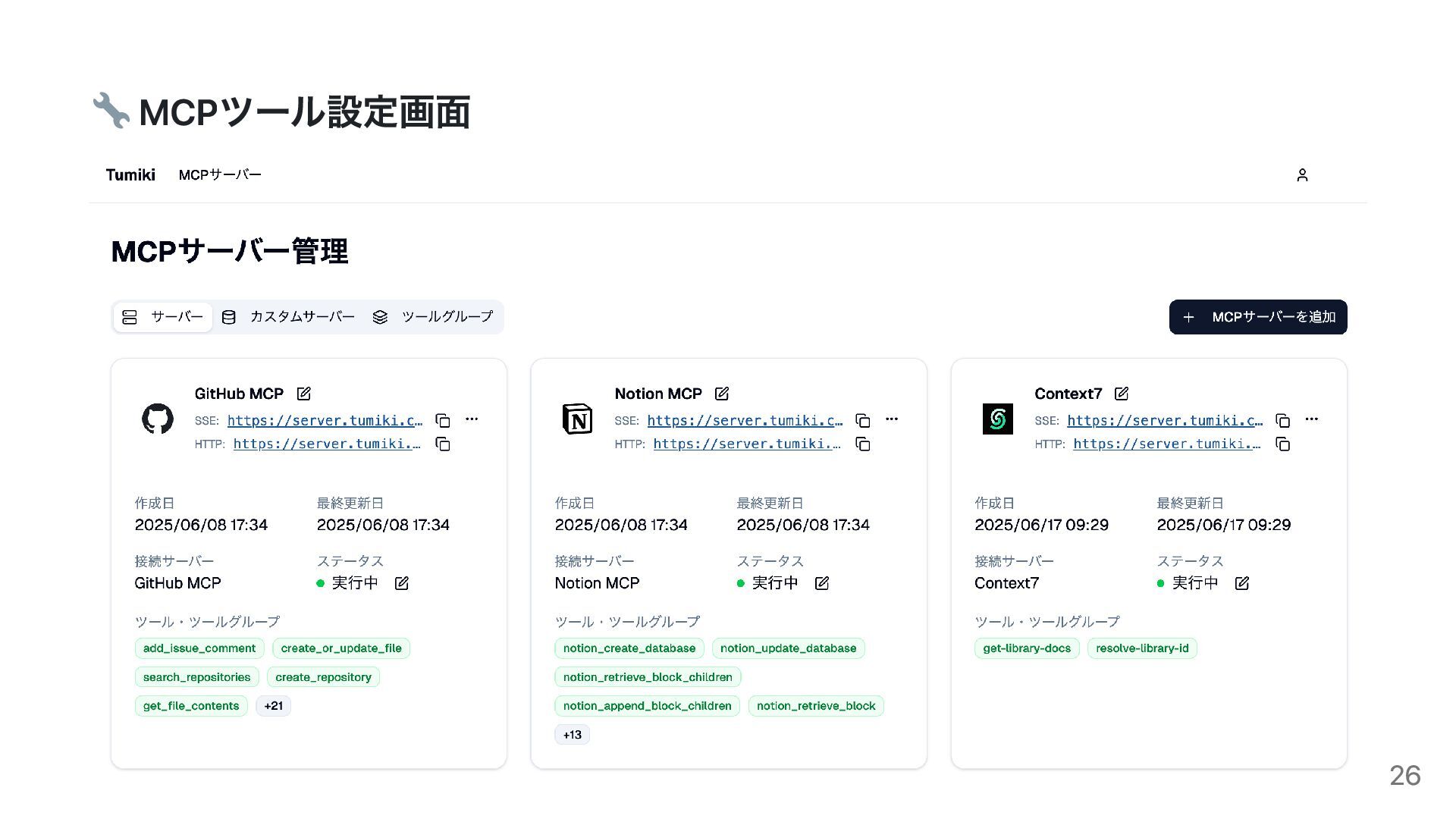
Task: Expand the +13 more Notion tools
Action: pos(573,735)
